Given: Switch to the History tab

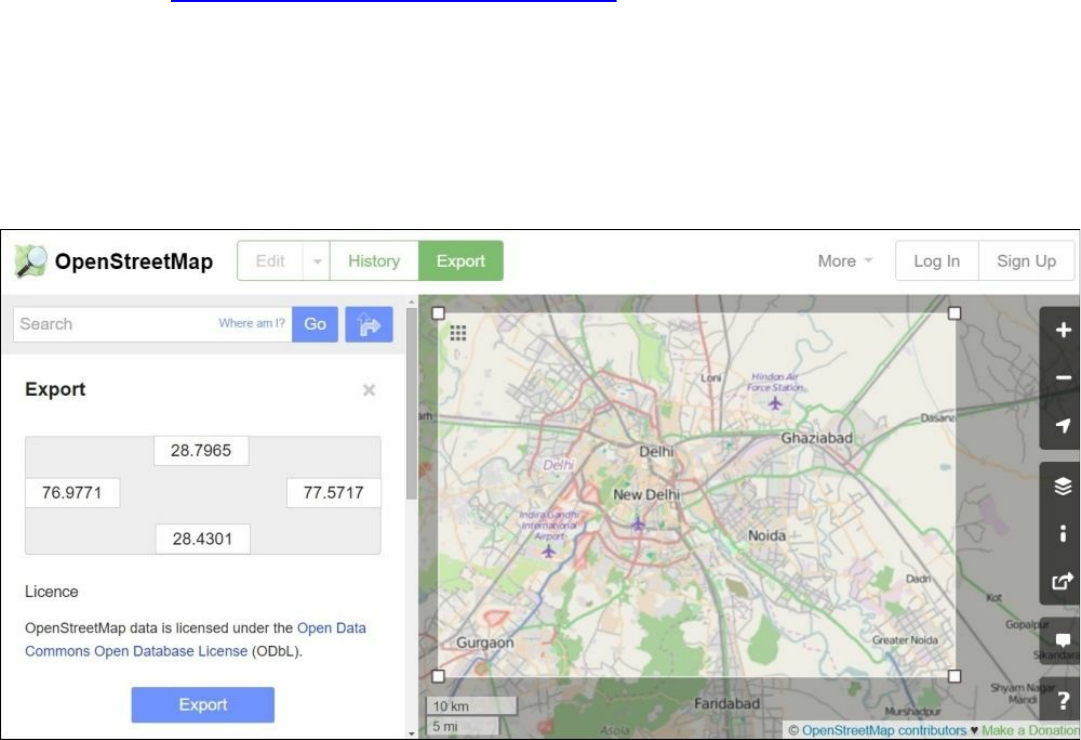Looking at the screenshot, I should [374, 261].
